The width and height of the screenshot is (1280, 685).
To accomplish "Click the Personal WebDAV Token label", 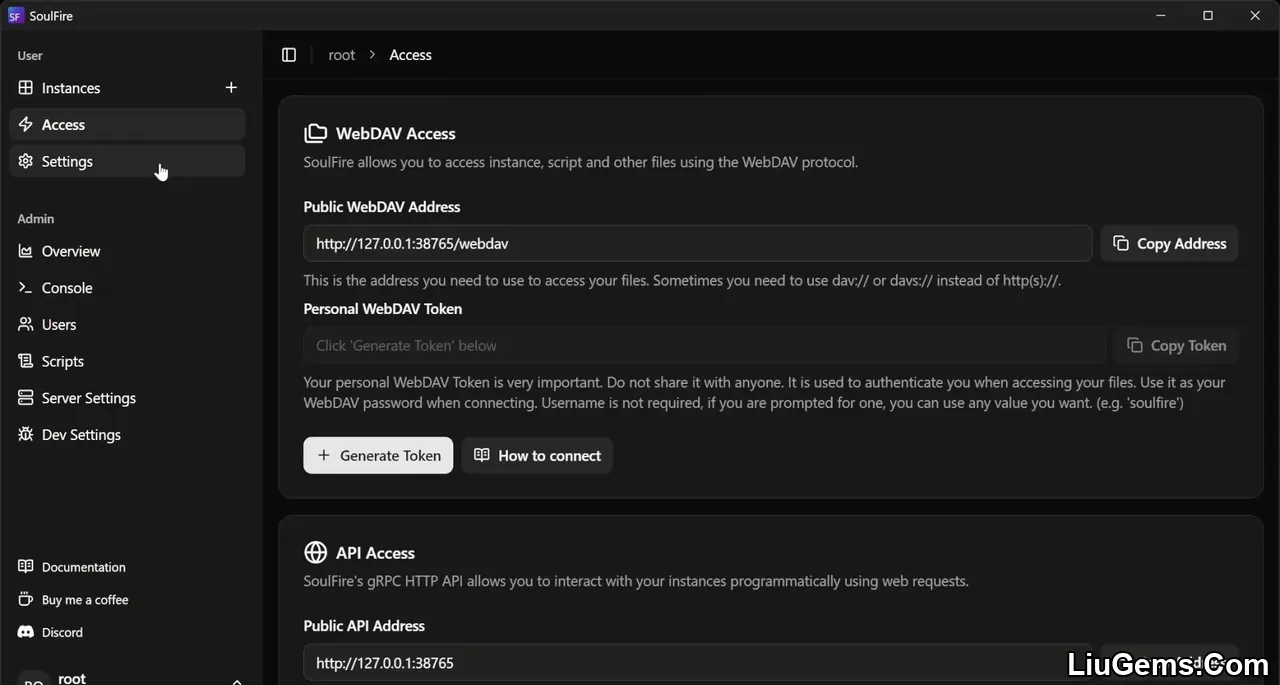I will pos(383,309).
